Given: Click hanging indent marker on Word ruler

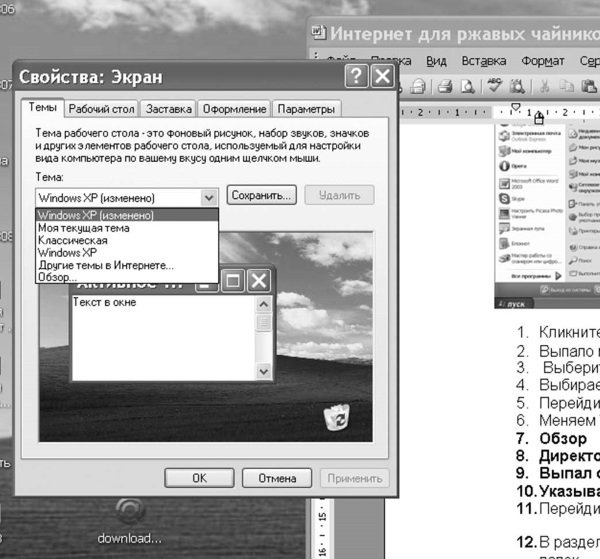Looking at the screenshot, I should [x=539, y=116].
